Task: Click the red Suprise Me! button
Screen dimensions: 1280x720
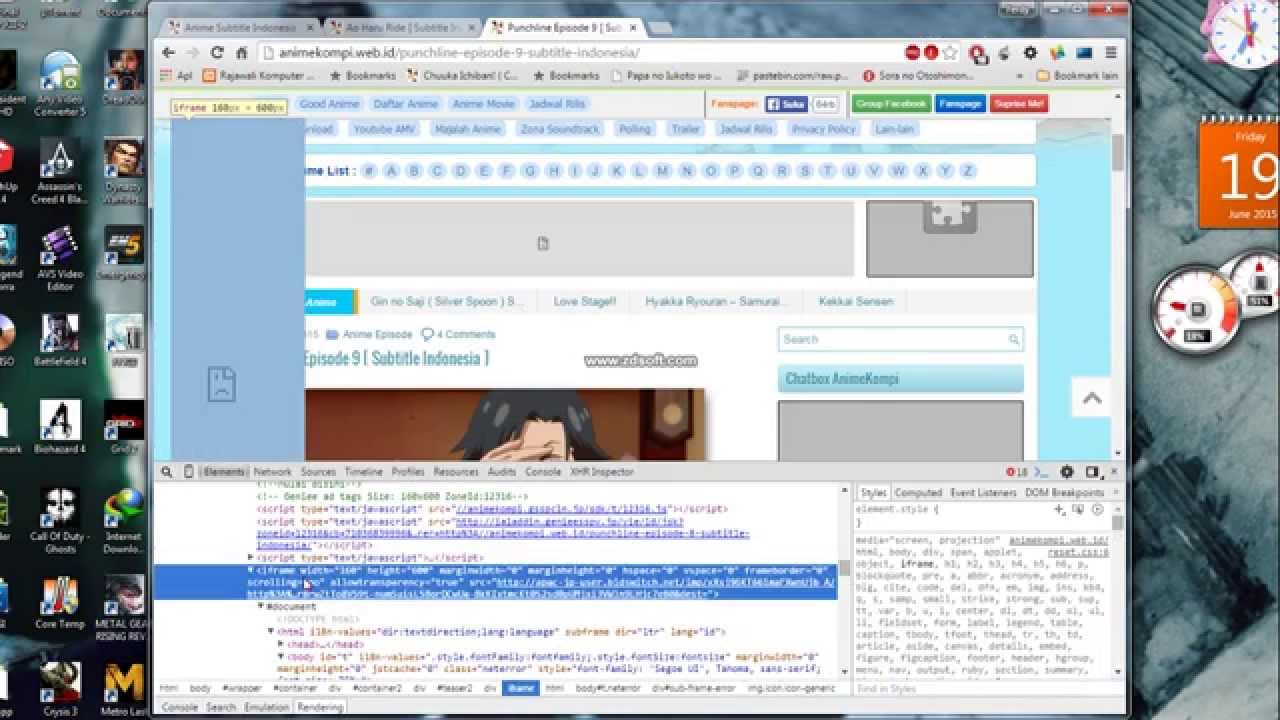Action: click(1018, 104)
